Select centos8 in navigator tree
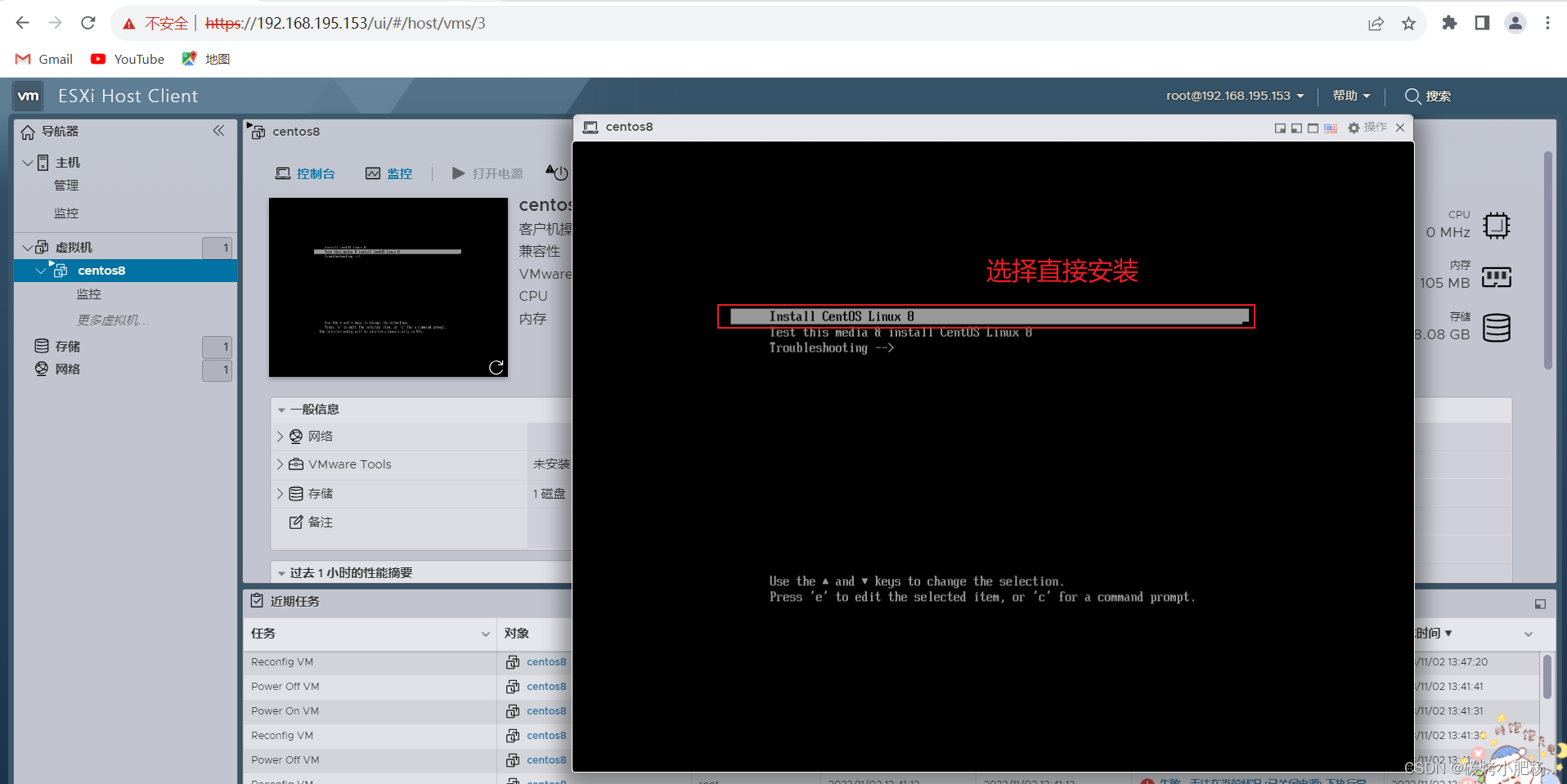The height and width of the screenshot is (784, 1567). (x=126, y=271)
